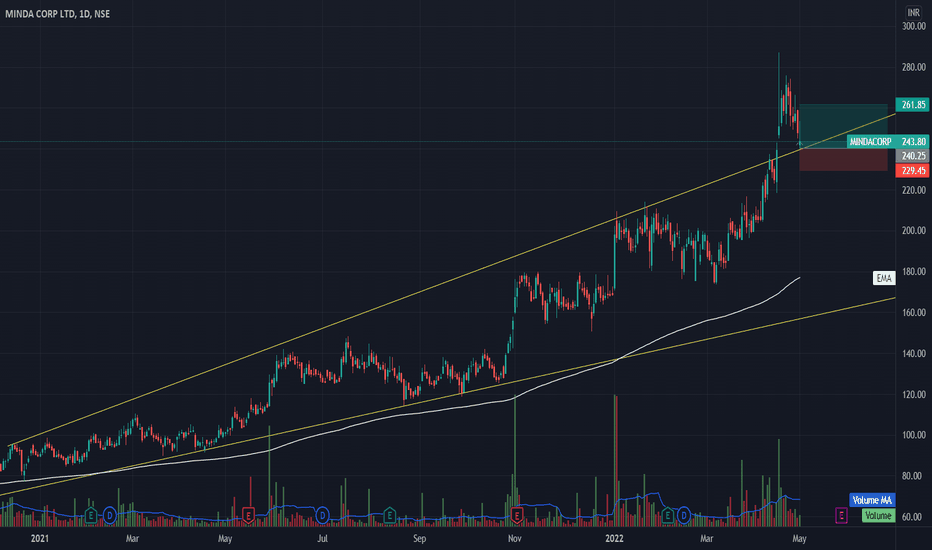Image resolution: width=932 pixels, height=550 pixels.
Task: Click the INR currency label
Action: coord(913,12)
